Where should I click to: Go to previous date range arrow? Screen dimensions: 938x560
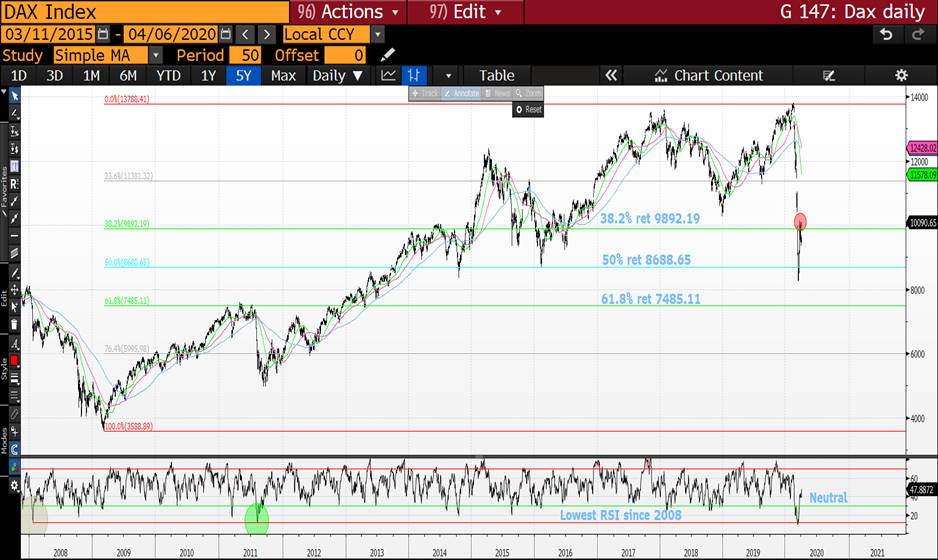coord(245,34)
